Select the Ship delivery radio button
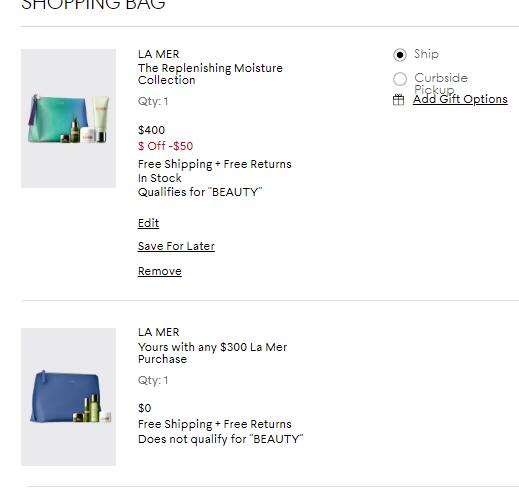The height and width of the screenshot is (493, 519). point(400,55)
